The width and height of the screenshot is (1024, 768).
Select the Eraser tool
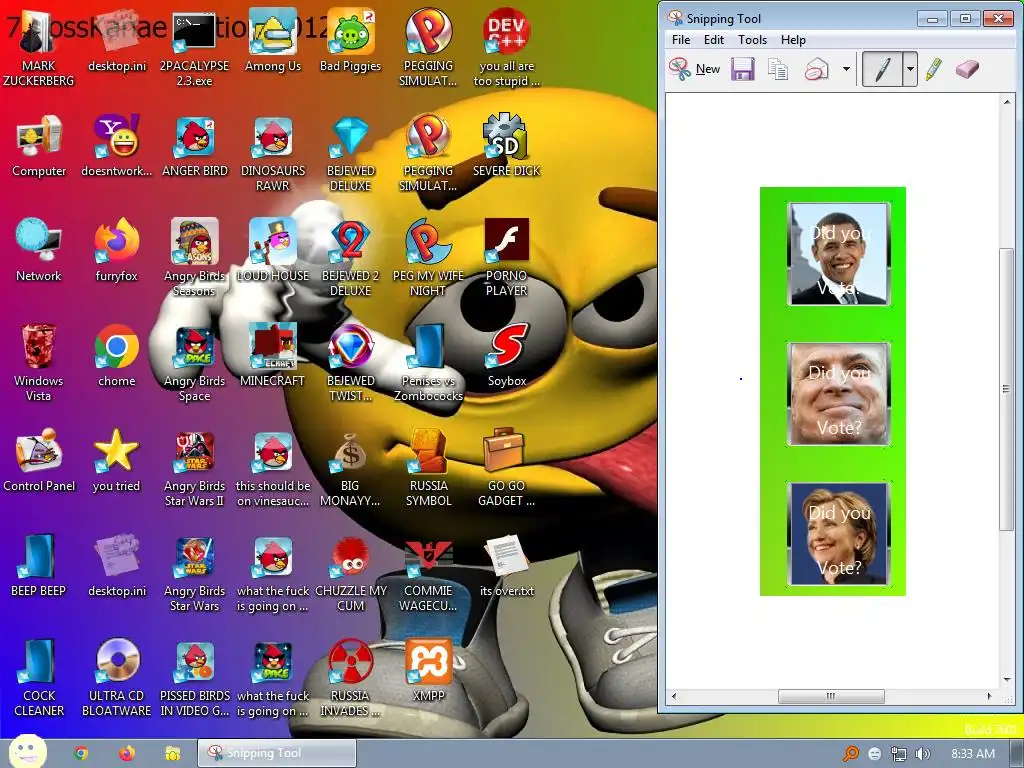[x=967, y=69]
